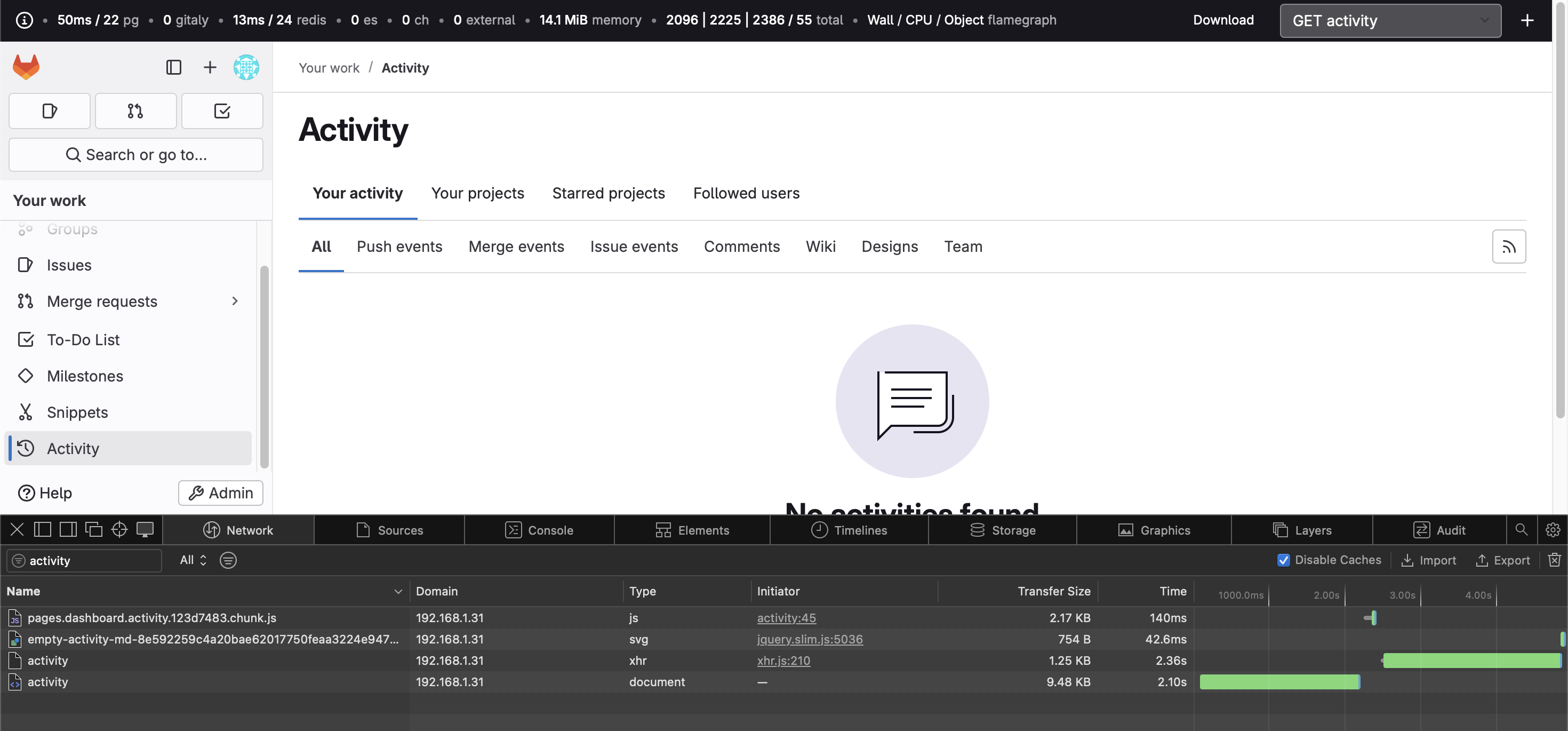Open the to-do shortcut icon button
The image size is (1568, 731).
pyautogui.click(x=221, y=111)
